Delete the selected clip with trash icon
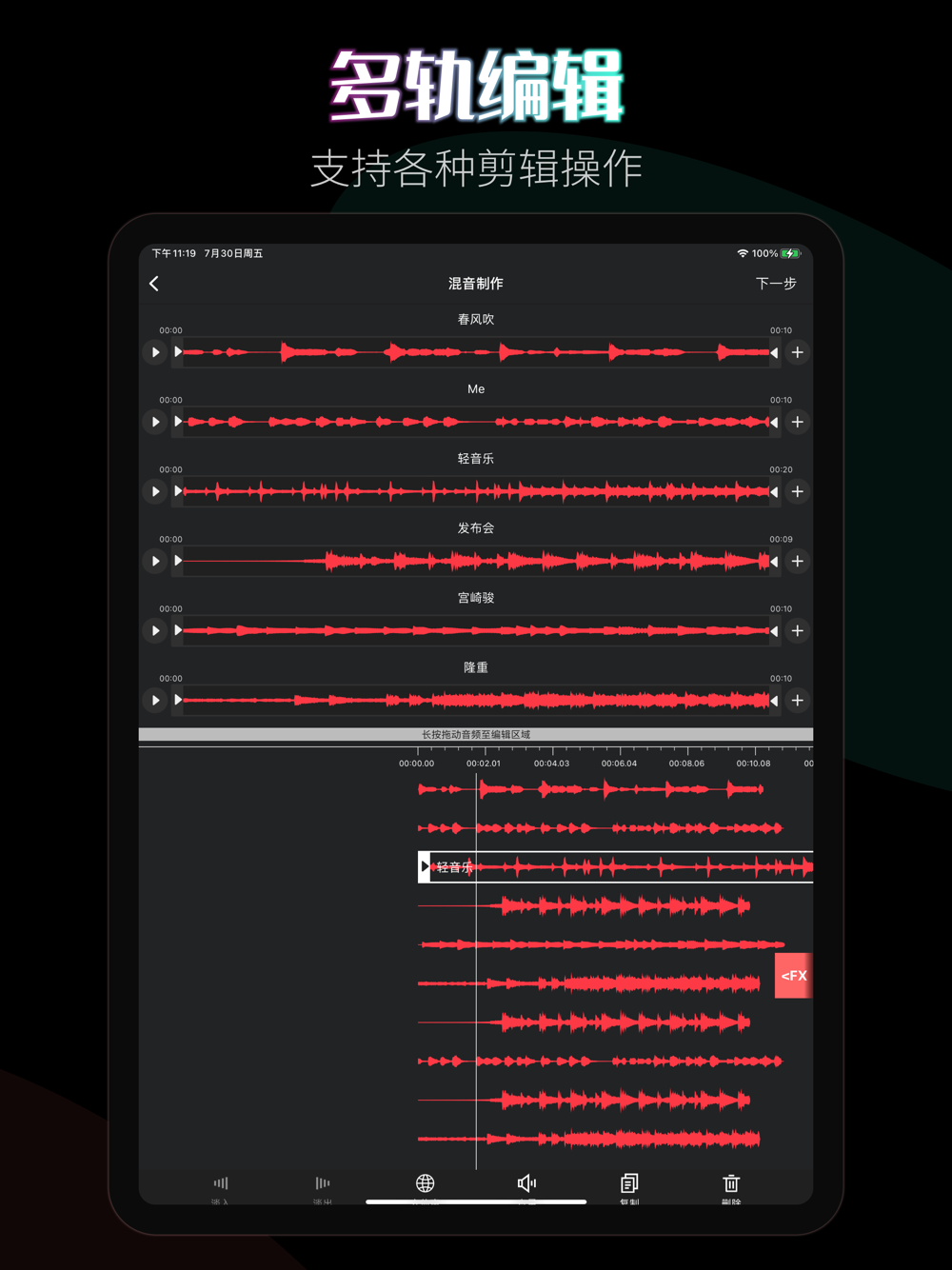 (731, 1185)
